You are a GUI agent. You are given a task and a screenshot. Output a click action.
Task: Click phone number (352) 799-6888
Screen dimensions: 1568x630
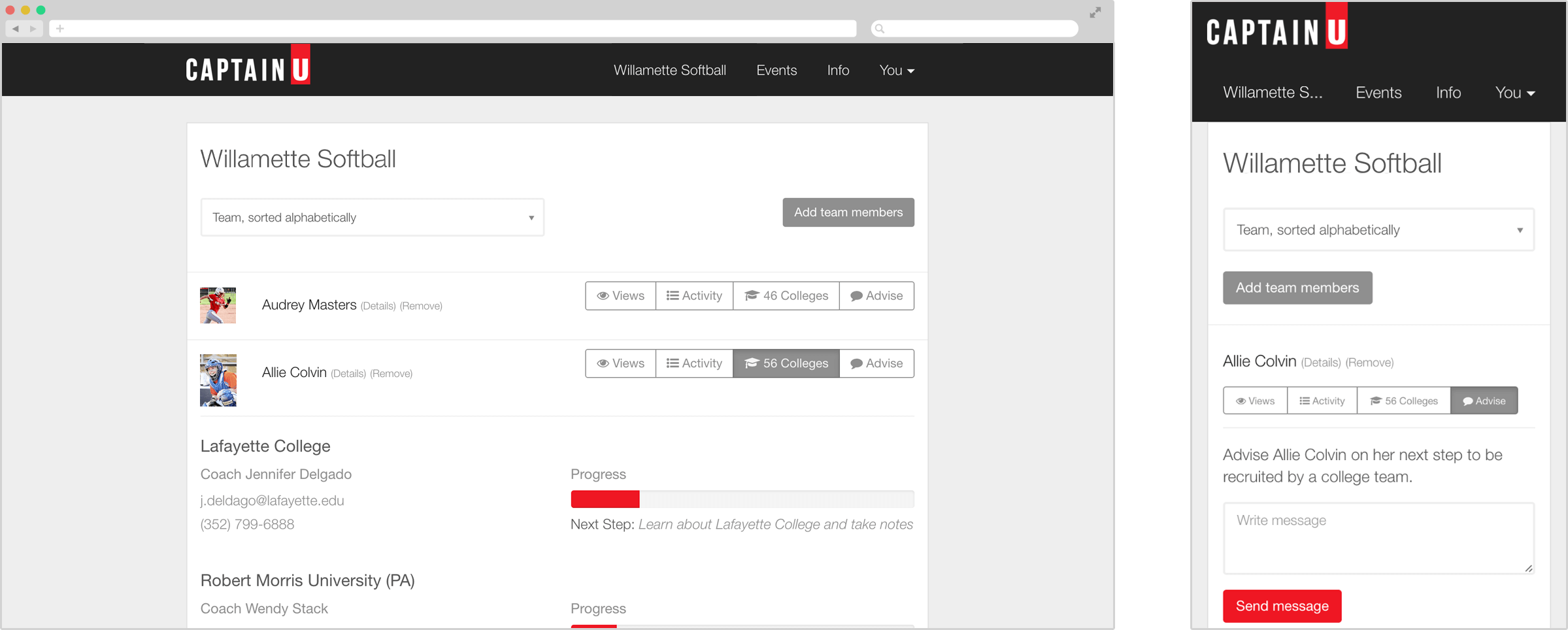click(247, 525)
